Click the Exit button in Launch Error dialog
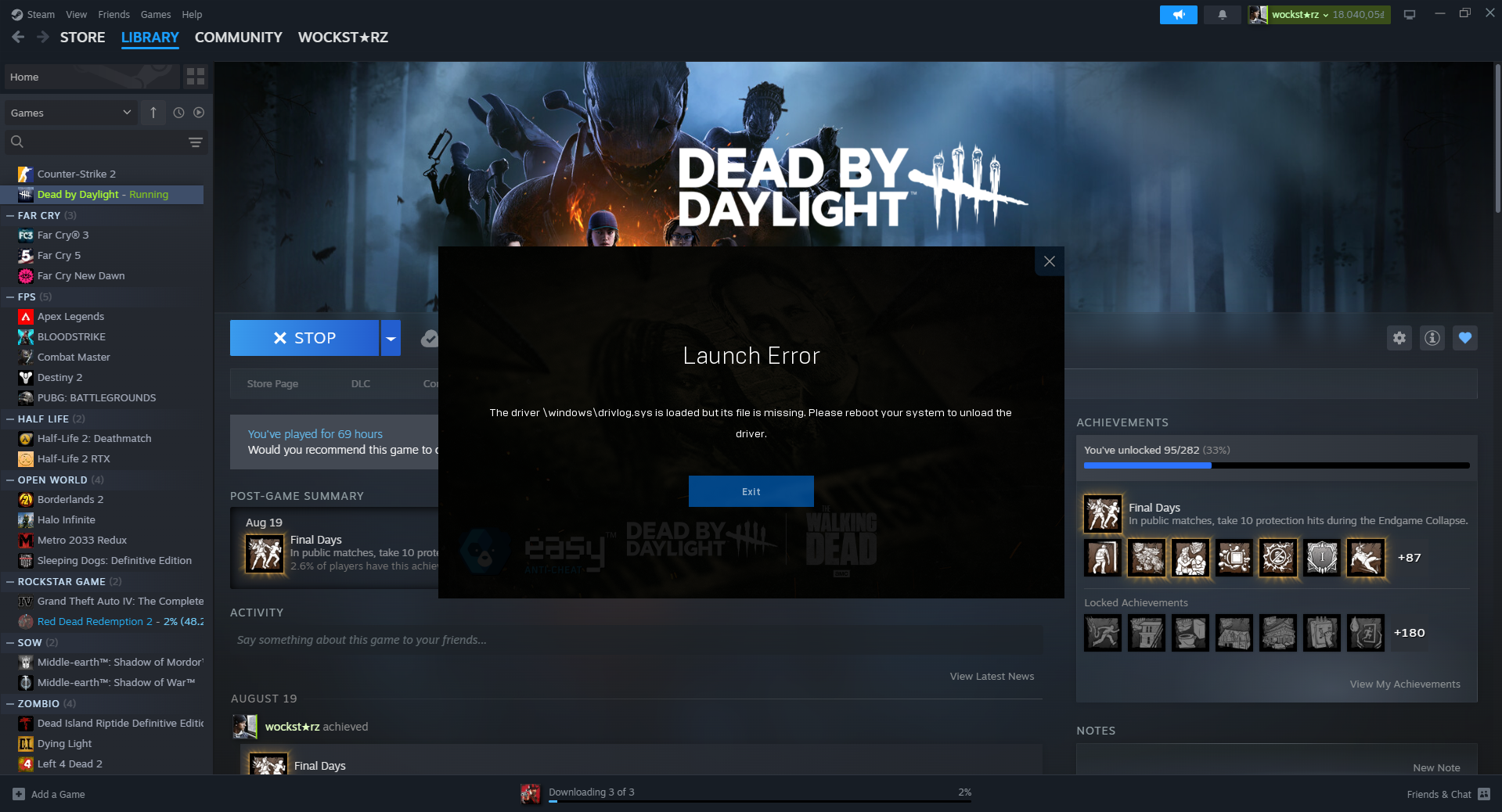This screenshot has height=812, width=1502. coord(751,491)
